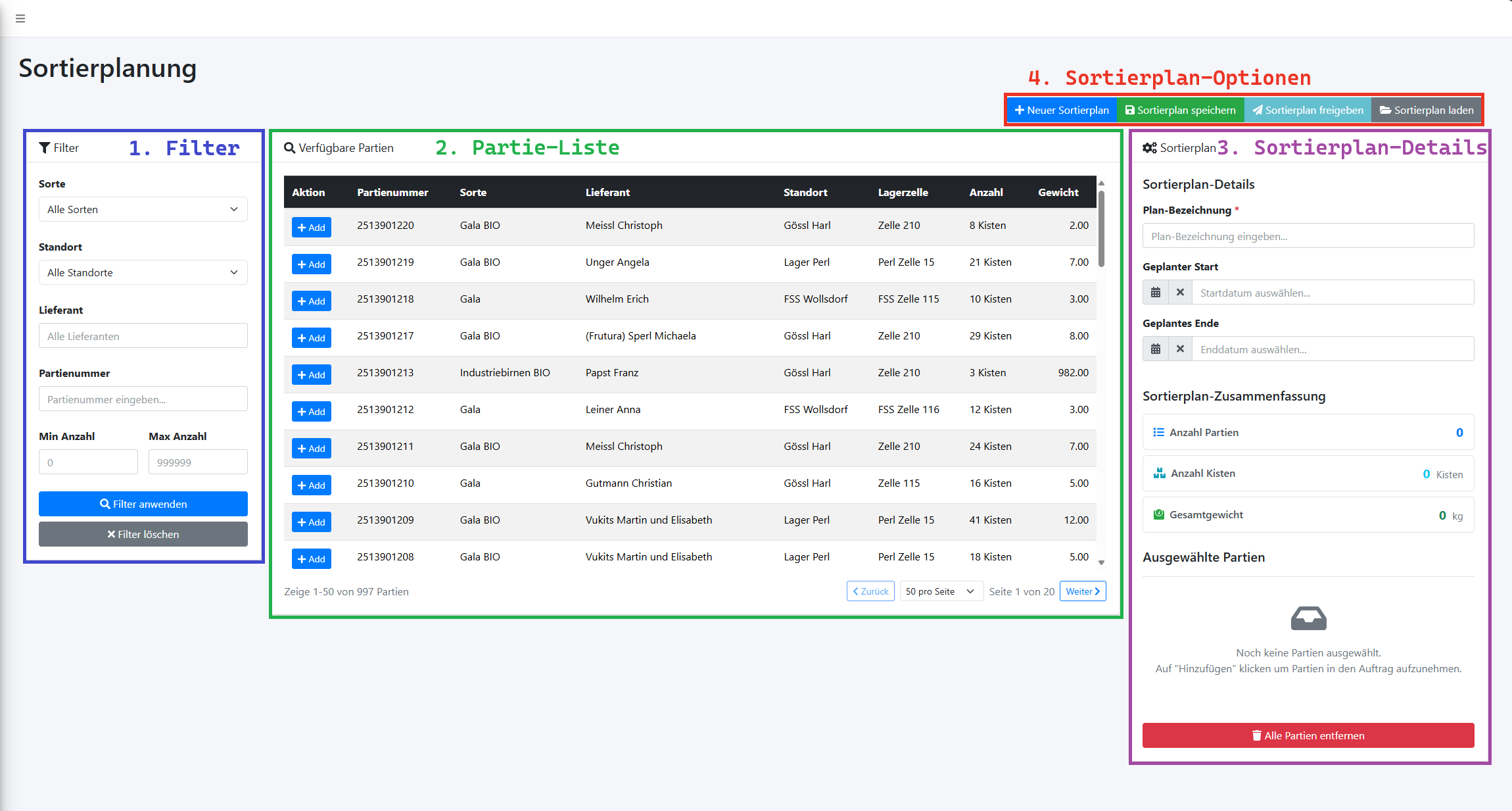Go to next page with Weiter
1512x811 pixels.
(1083, 591)
